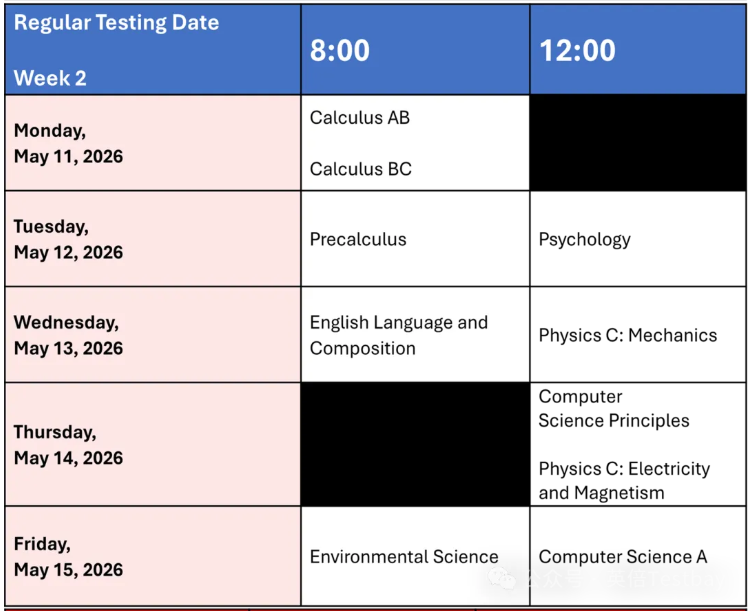Image resolution: width=749 pixels, height=611 pixels.
Task: Select the Friday, May 15, 2026 cell
Action: point(68,557)
